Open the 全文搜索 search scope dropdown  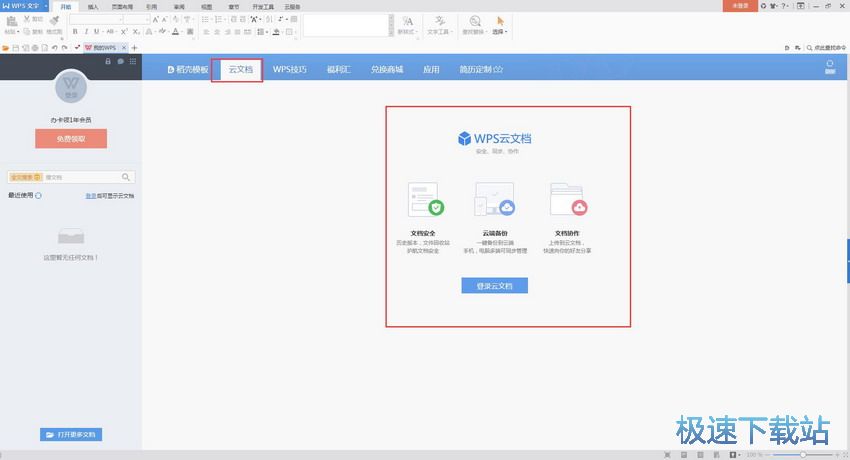[25, 177]
